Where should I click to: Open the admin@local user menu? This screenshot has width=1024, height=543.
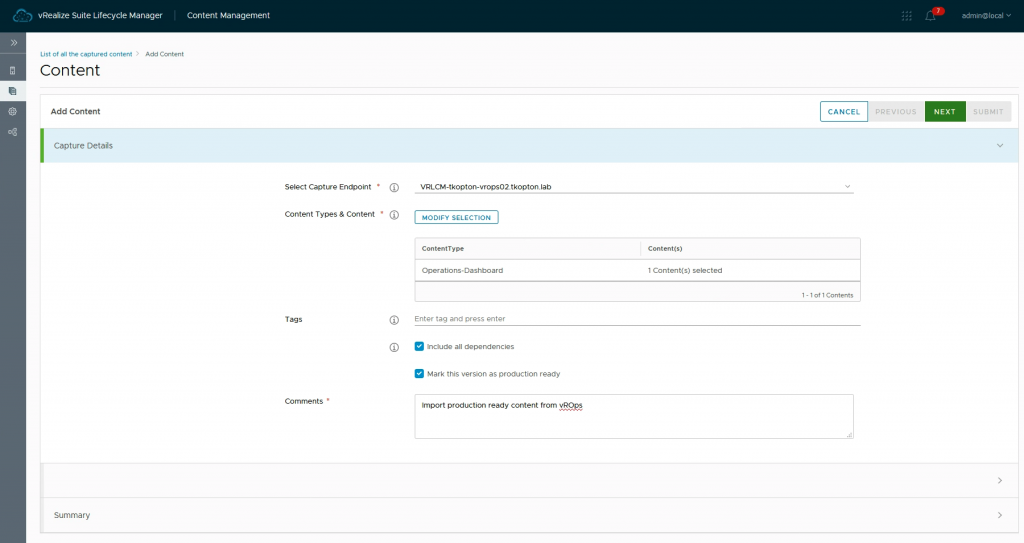(986, 16)
